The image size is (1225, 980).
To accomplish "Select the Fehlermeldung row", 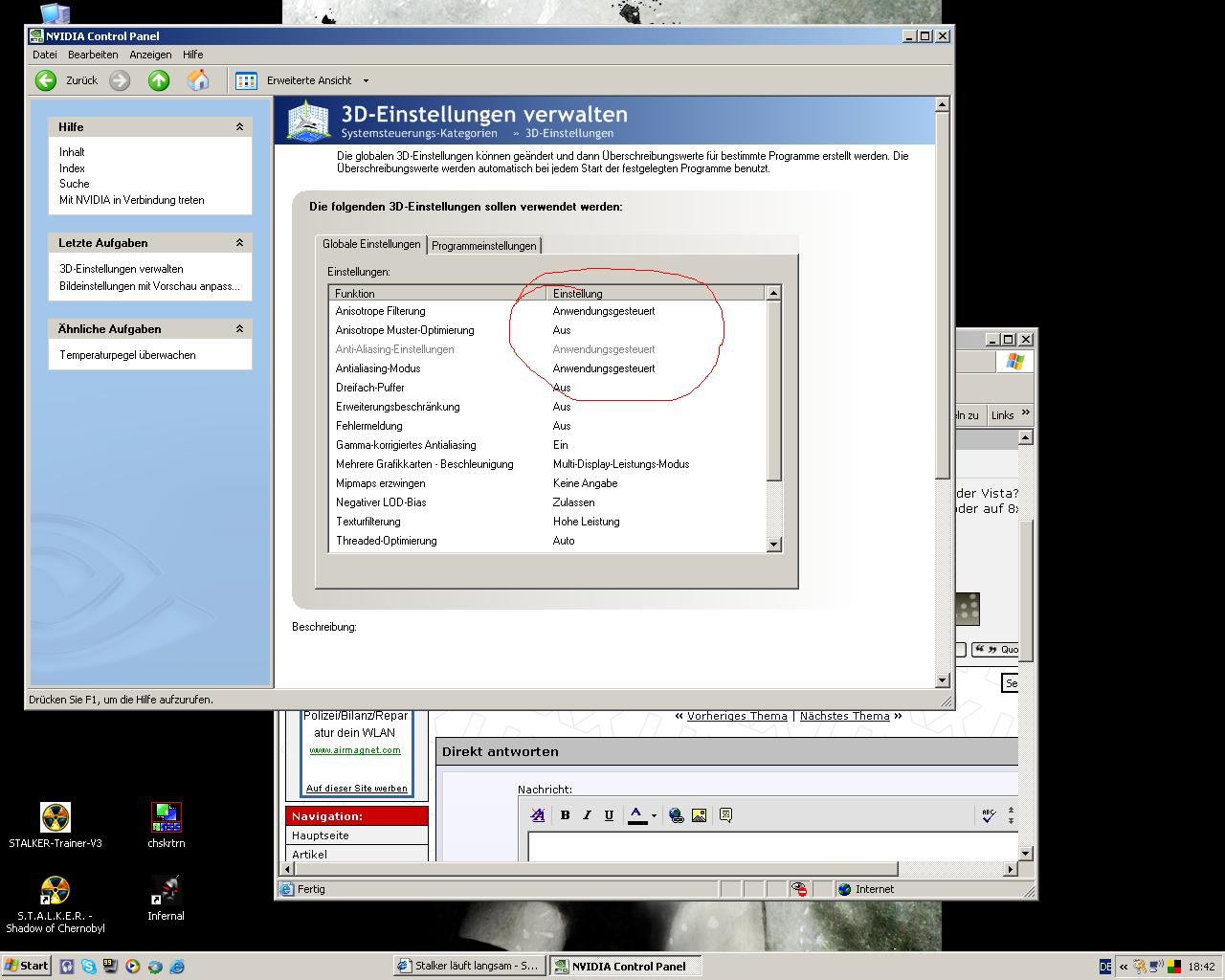I will [x=547, y=426].
